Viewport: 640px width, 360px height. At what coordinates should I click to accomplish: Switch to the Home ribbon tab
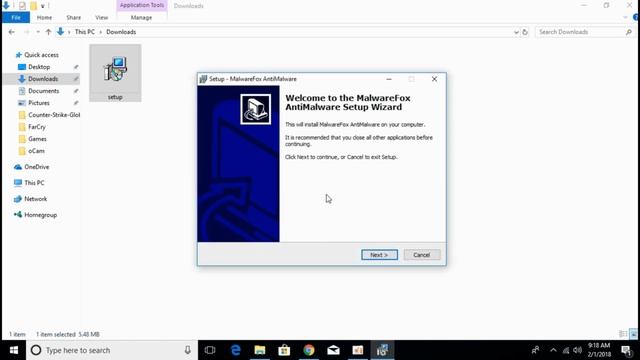click(44, 18)
